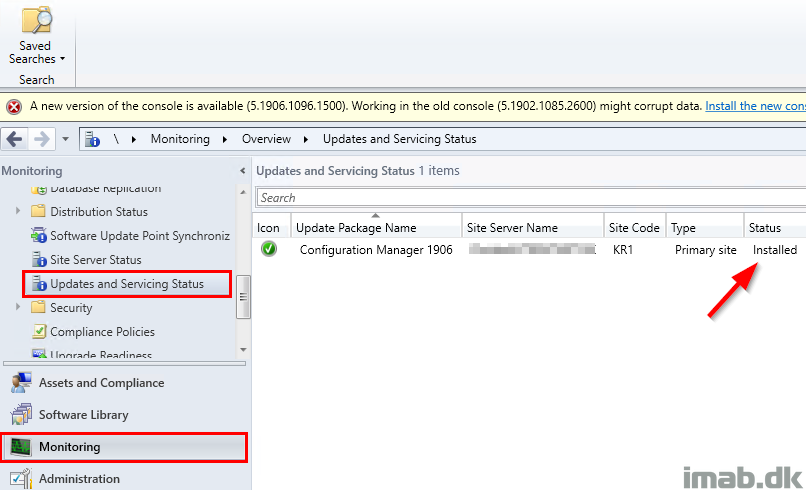806x490 pixels.
Task: Sort by Site Server Name column
Action: (533, 228)
